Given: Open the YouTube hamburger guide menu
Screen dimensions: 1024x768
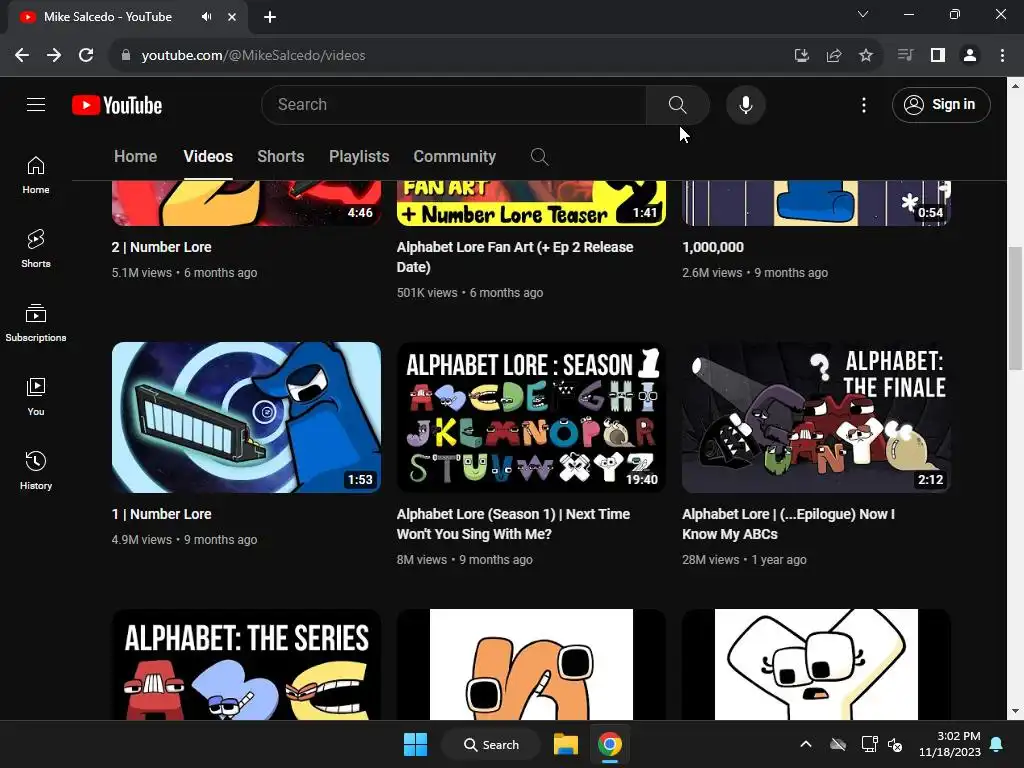Looking at the screenshot, I should [36, 104].
